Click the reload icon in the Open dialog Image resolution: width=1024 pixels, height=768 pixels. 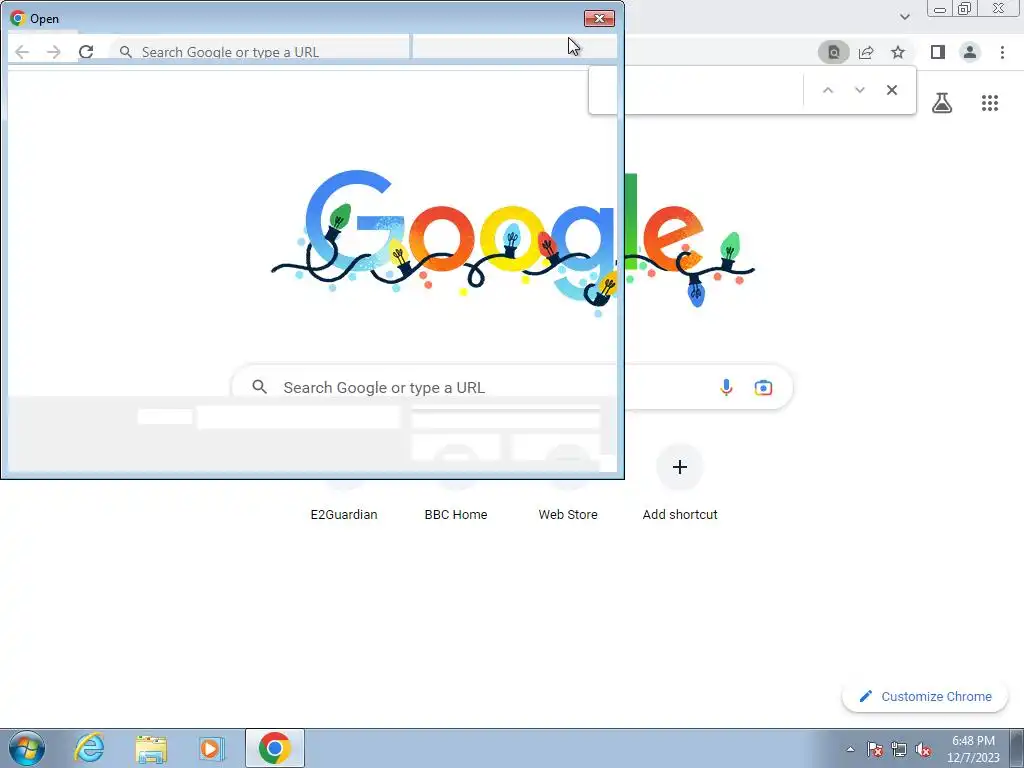pos(86,52)
